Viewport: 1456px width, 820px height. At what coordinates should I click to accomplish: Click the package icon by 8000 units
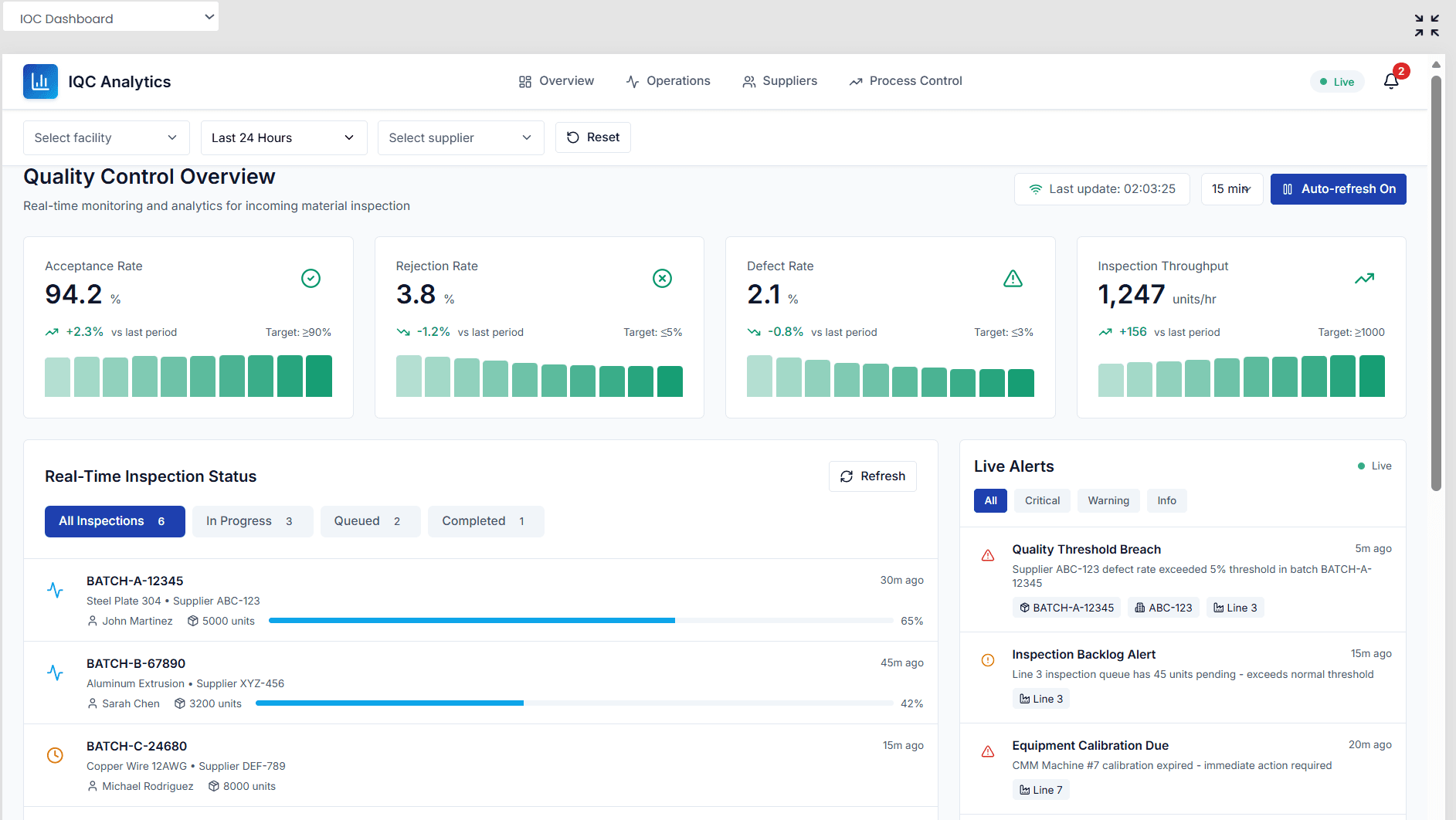point(214,786)
